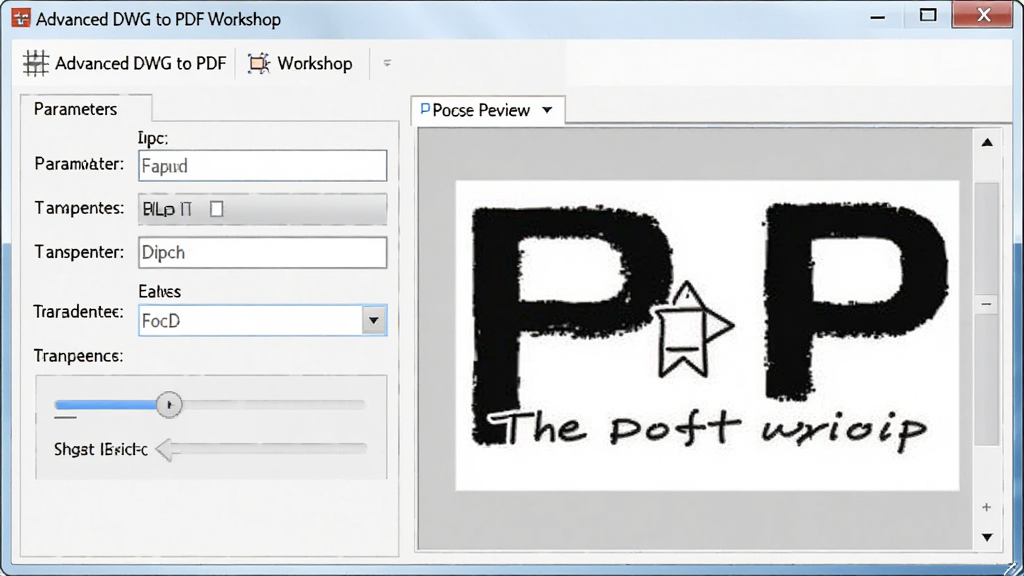The height and width of the screenshot is (576, 1024).
Task: Click the minus zoom icon in the preview
Action: [x=986, y=304]
